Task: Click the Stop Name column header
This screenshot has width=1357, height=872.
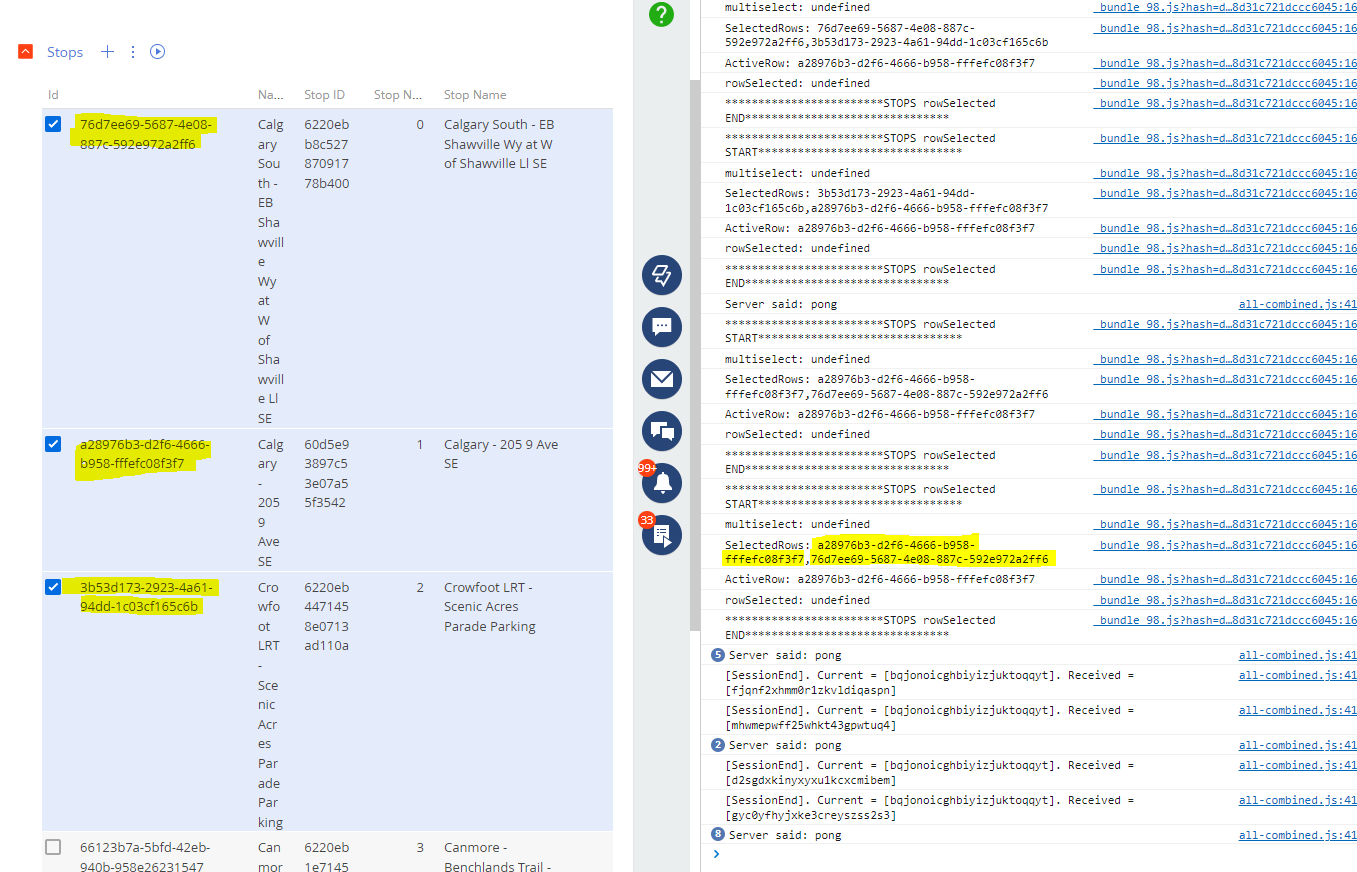Action: [x=475, y=95]
